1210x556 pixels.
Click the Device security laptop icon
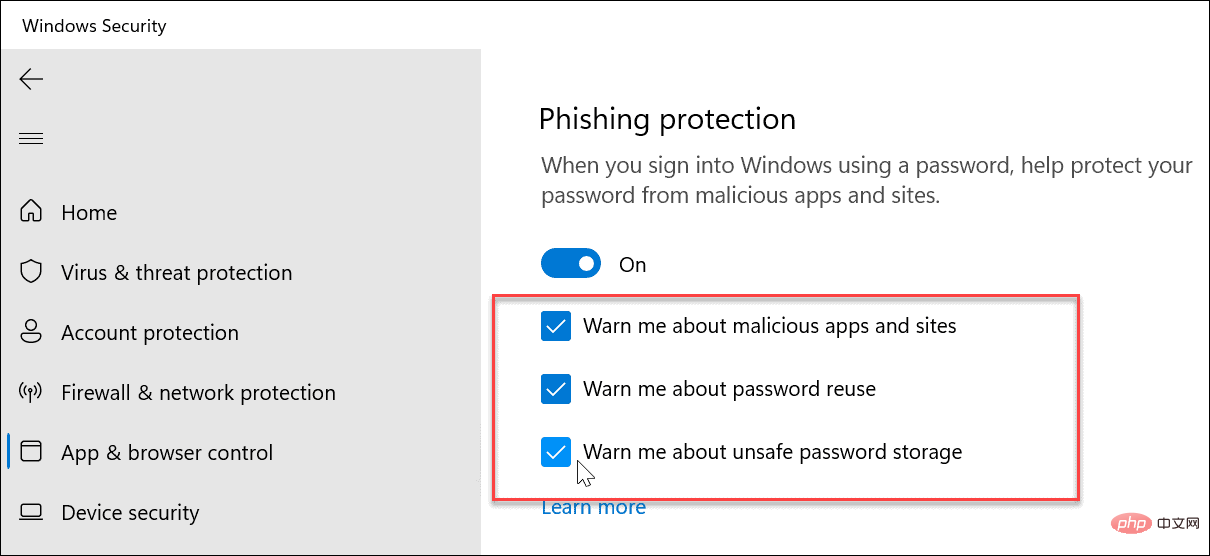tap(31, 512)
